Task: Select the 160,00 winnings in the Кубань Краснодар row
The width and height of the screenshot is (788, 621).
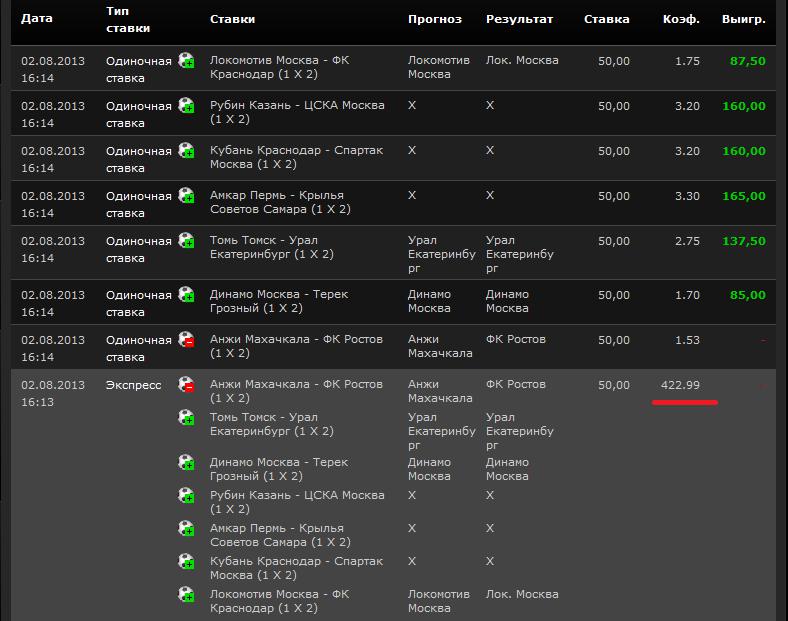Action: (x=744, y=151)
